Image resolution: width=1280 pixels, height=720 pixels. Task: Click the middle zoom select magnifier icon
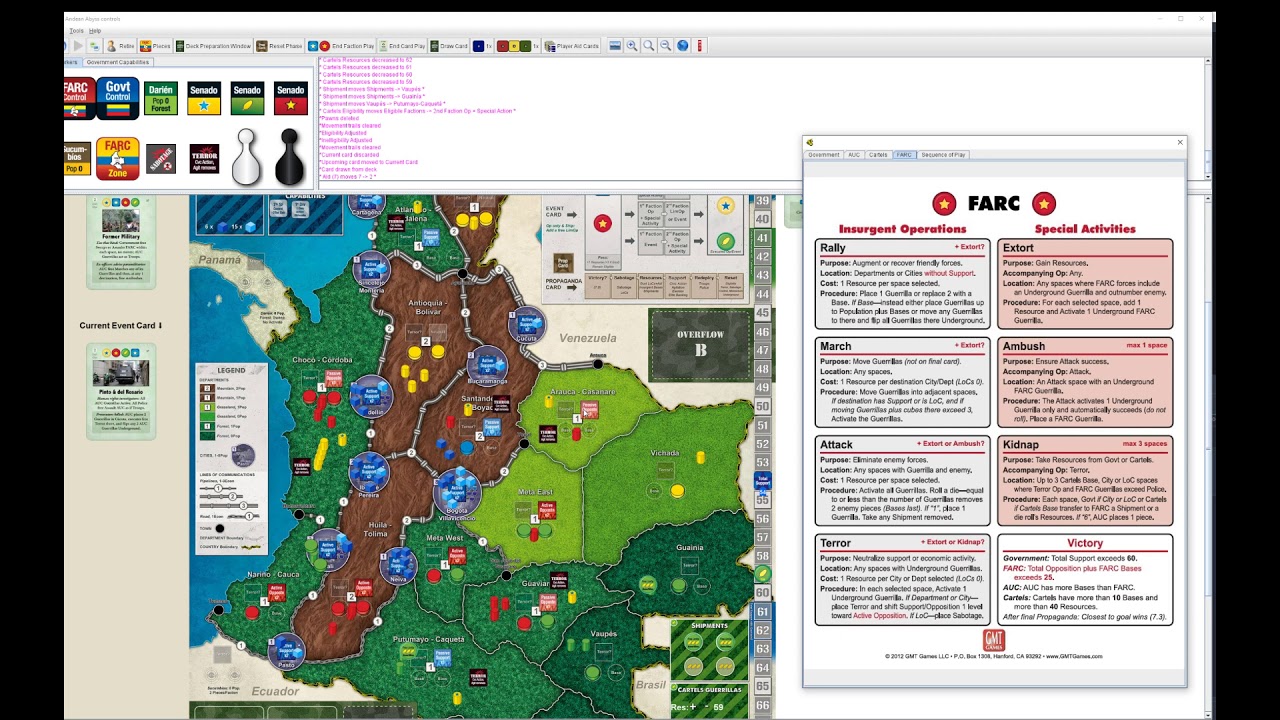click(649, 46)
